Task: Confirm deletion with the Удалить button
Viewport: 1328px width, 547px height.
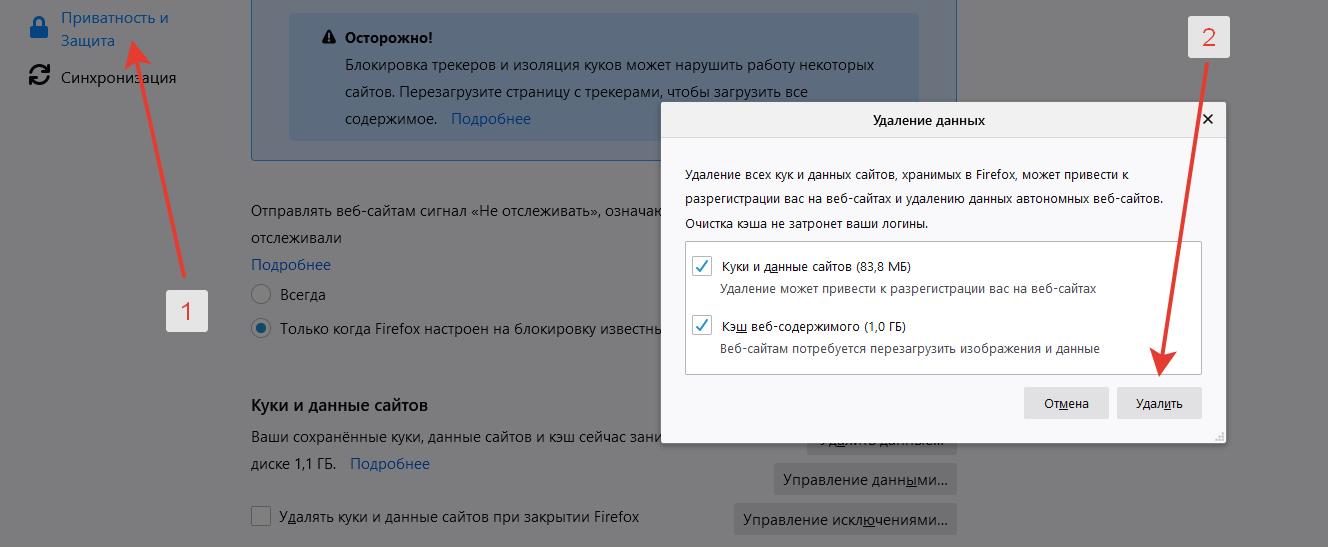Action: pyautogui.click(x=1159, y=403)
